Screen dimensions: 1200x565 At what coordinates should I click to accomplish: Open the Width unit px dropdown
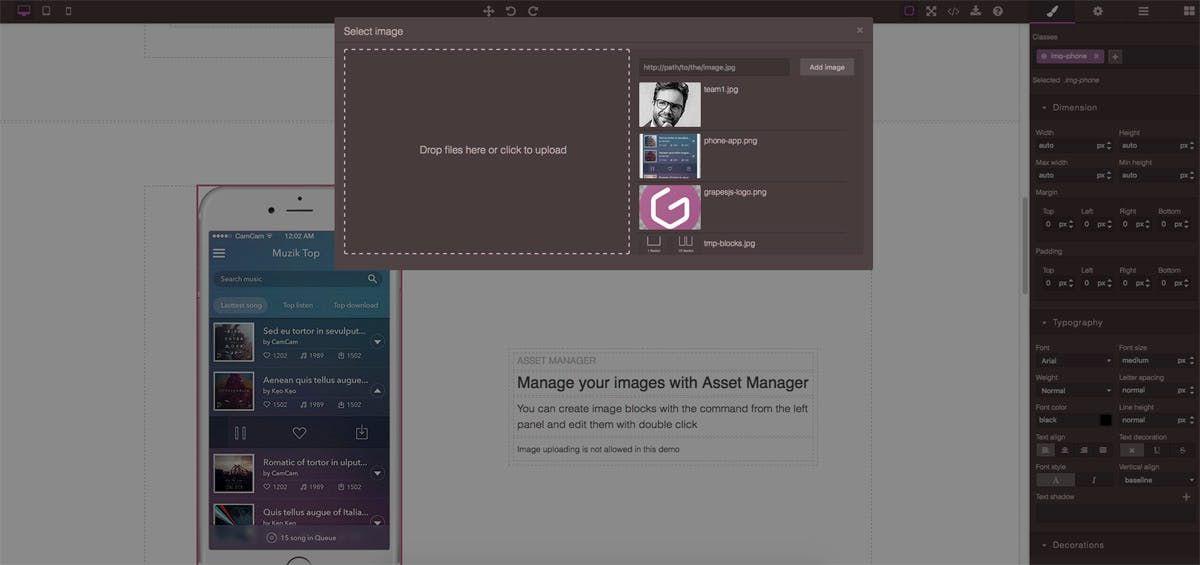tap(1101, 145)
